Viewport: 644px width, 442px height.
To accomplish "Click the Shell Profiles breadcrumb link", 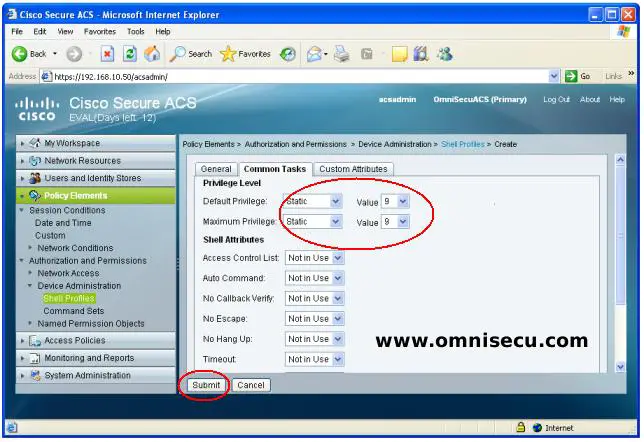I will [x=463, y=144].
